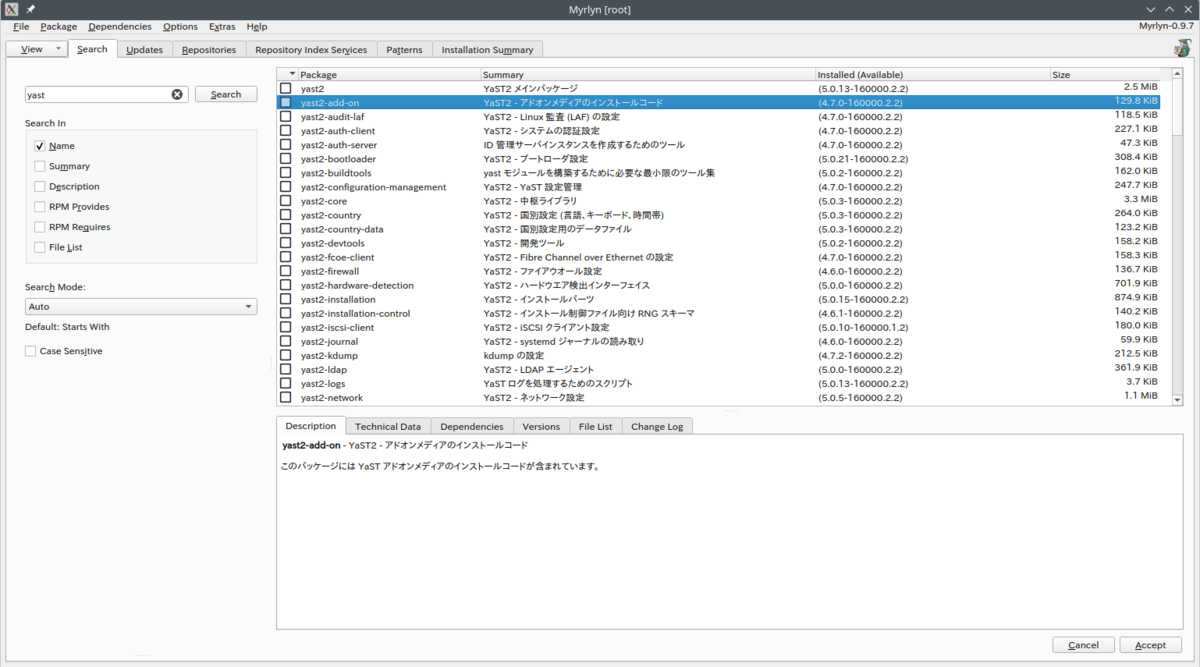Enable the File List search checkbox
The image size is (1200, 667).
40,247
